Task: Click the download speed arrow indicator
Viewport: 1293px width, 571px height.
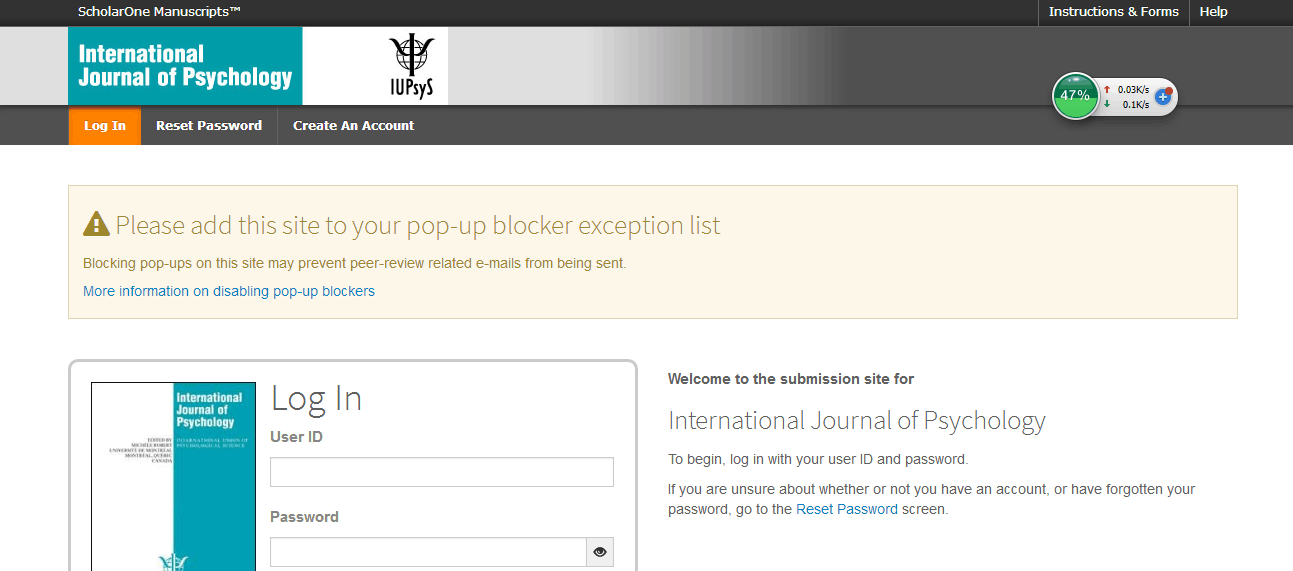Action: pos(1107,104)
